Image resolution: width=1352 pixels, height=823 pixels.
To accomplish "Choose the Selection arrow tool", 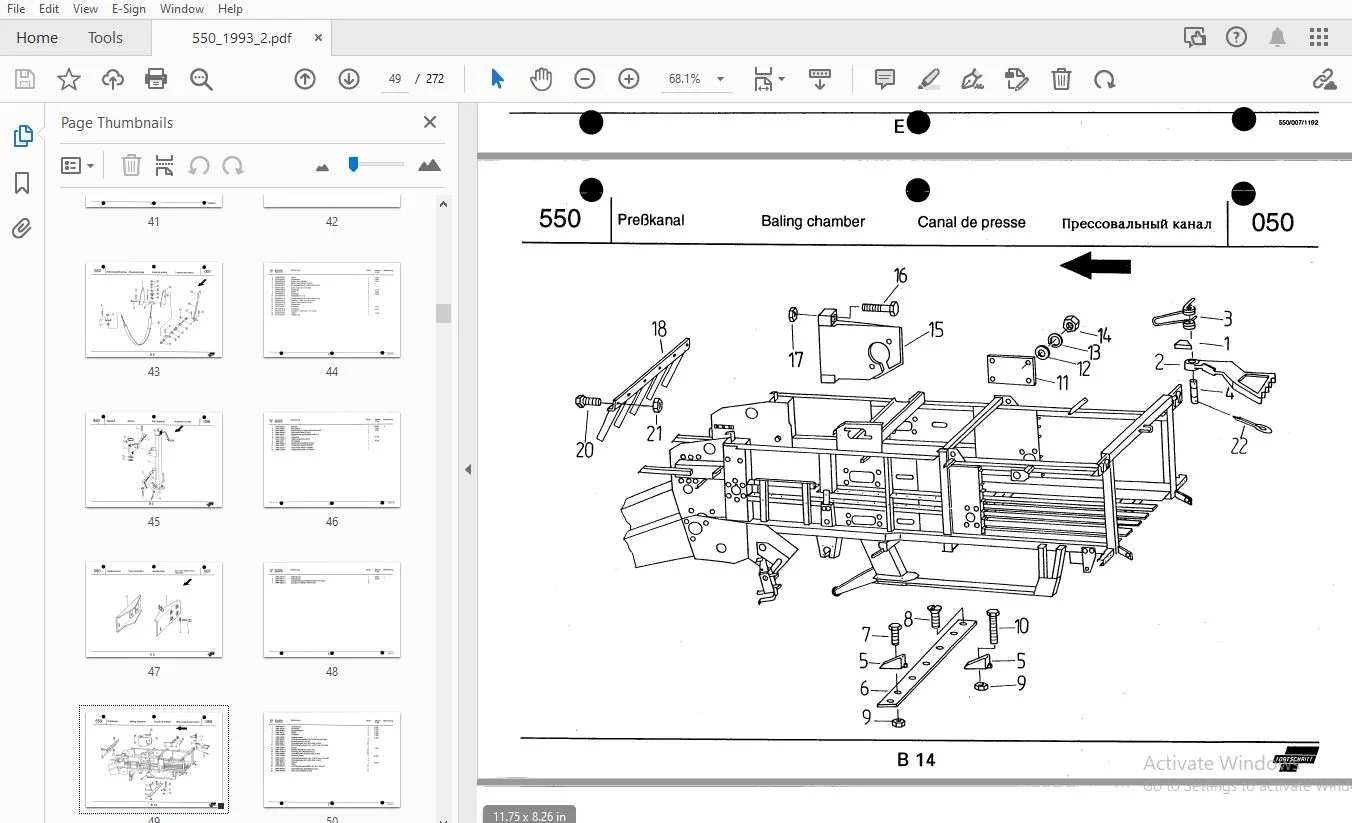I will (x=497, y=79).
